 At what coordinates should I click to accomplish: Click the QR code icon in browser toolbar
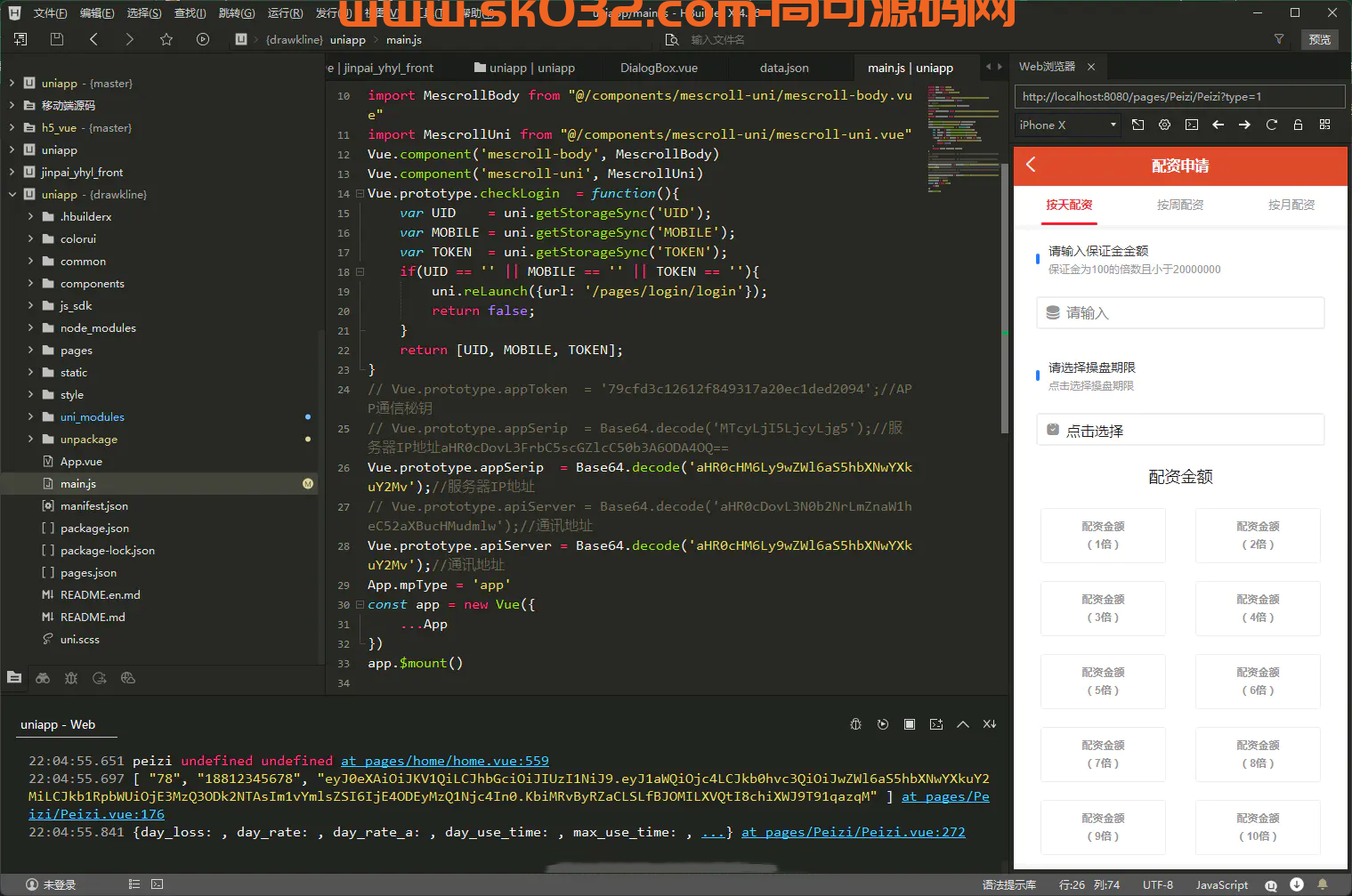pyautogui.click(x=1324, y=125)
